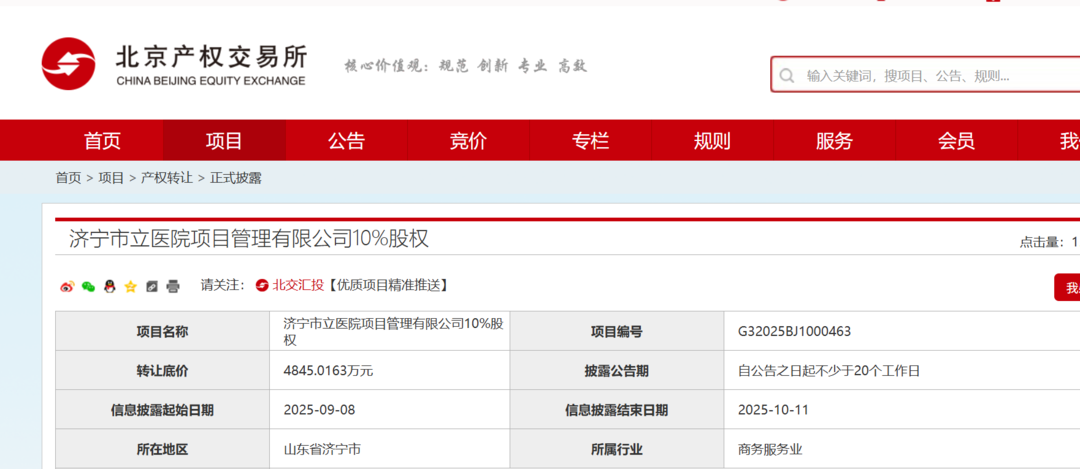Click the Beijing Equity Exchange logo
The image size is (1080, 469).
[x=173, y=64]
